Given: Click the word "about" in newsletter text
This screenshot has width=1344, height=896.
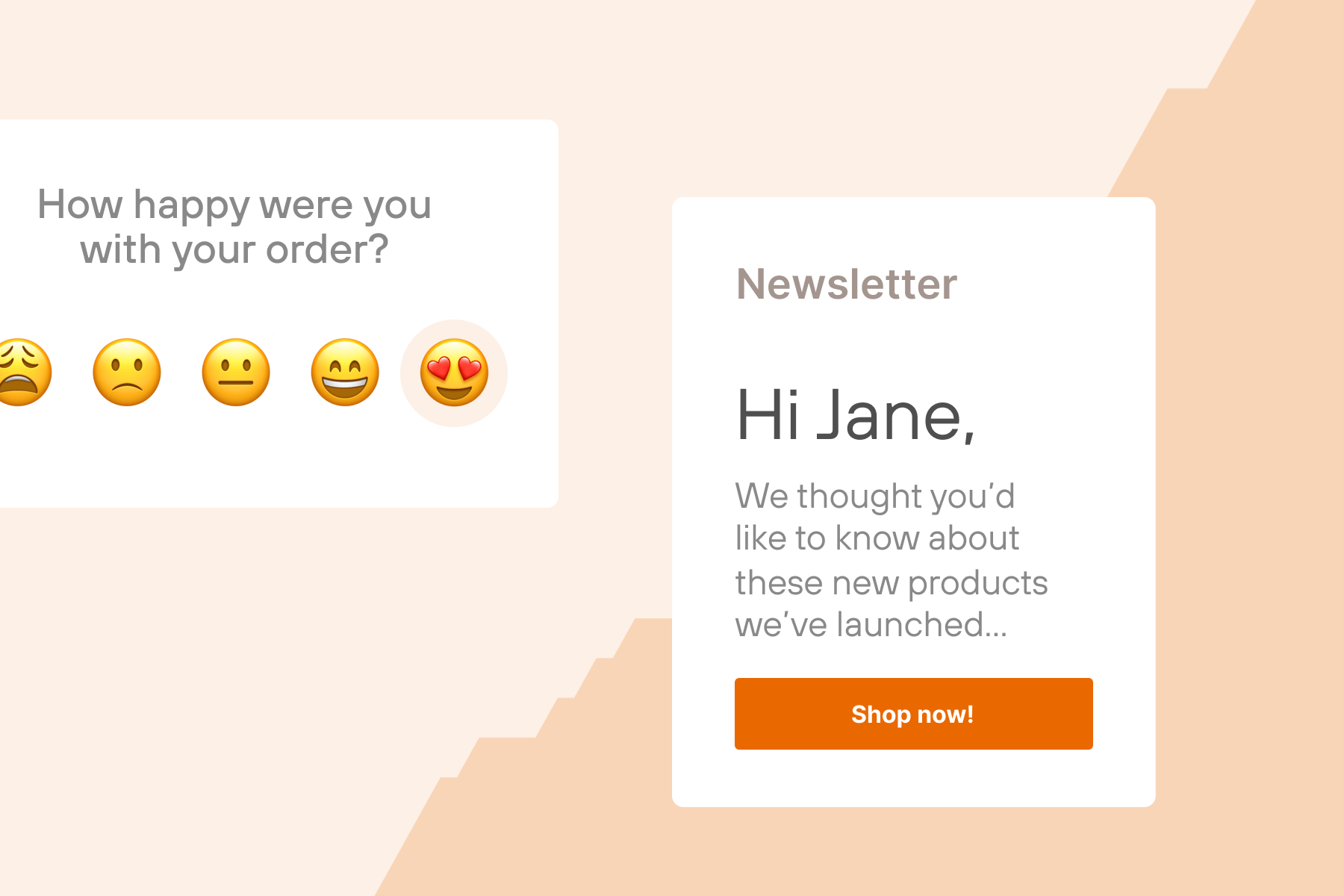Looking at the screenshot, I should pos(974,538).
